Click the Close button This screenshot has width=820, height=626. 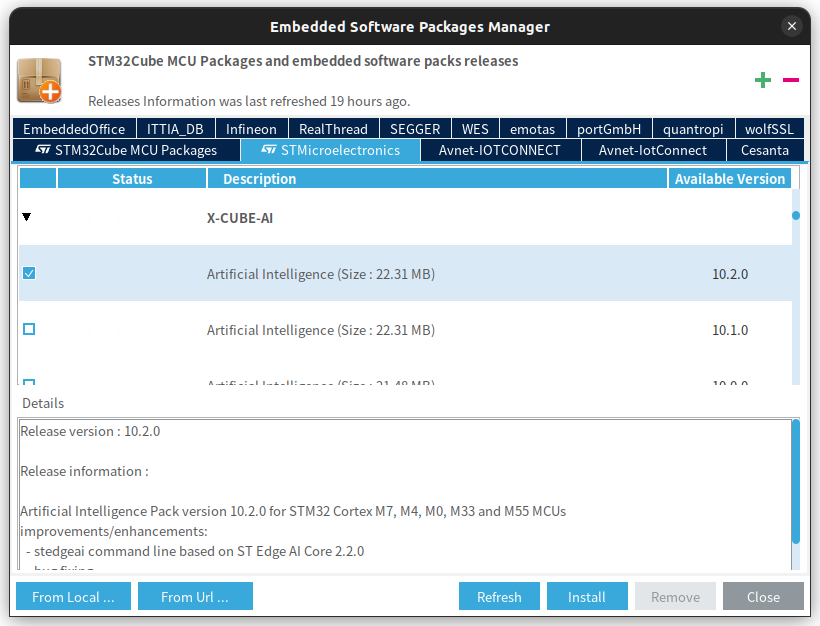point(763,596)
